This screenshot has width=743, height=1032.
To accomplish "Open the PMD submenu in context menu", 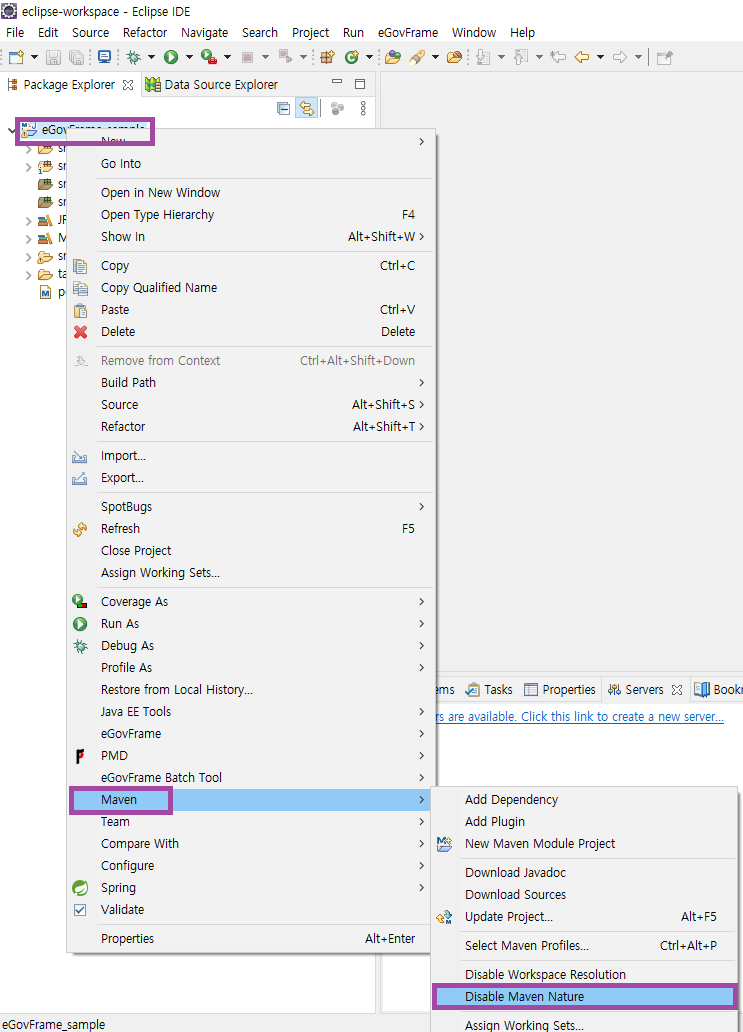I will [250, 756].
